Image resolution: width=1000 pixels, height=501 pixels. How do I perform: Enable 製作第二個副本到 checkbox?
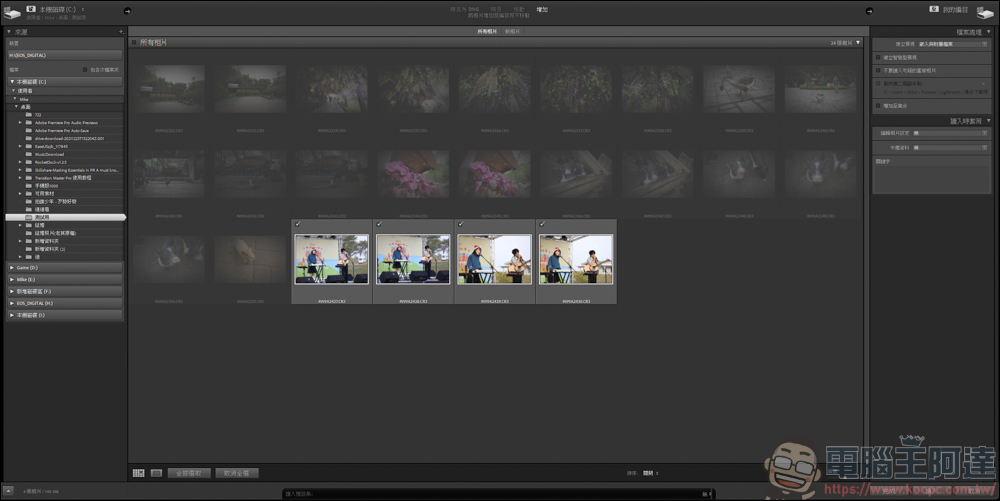[x=878, y=84]
